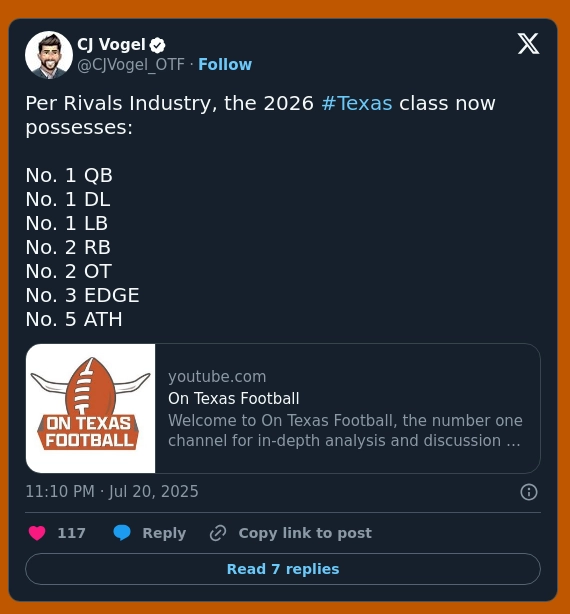Screen dimensions: 570x614
Task: Follow CJ Vogel
Action: point(225,65)
